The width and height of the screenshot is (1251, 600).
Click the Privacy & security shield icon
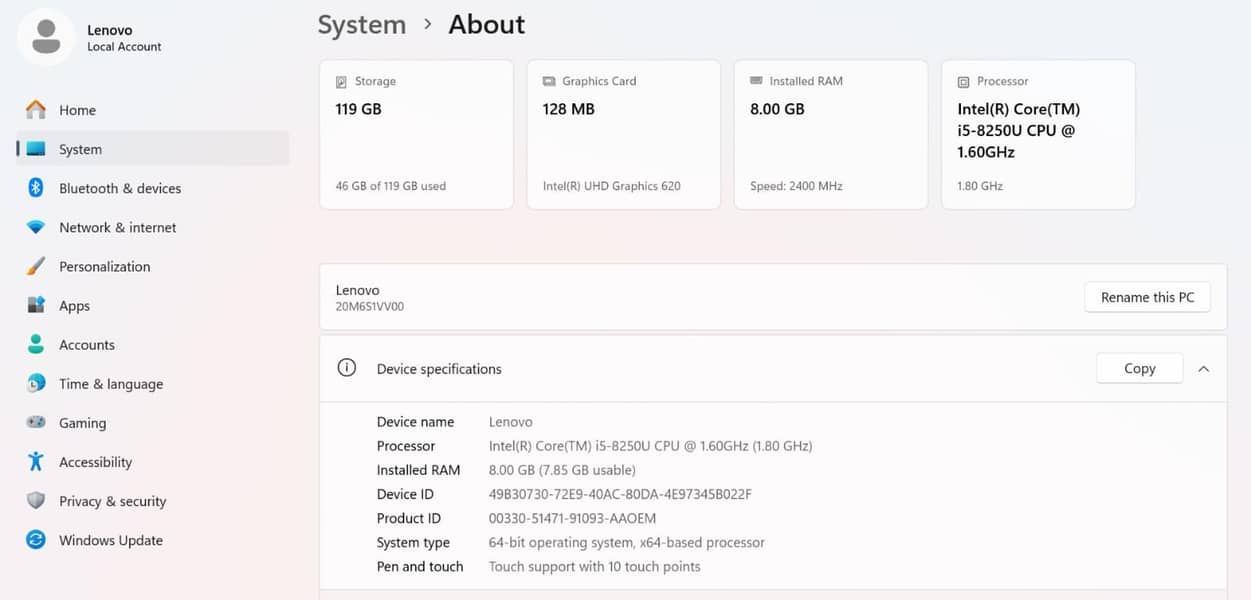(36, 501)
